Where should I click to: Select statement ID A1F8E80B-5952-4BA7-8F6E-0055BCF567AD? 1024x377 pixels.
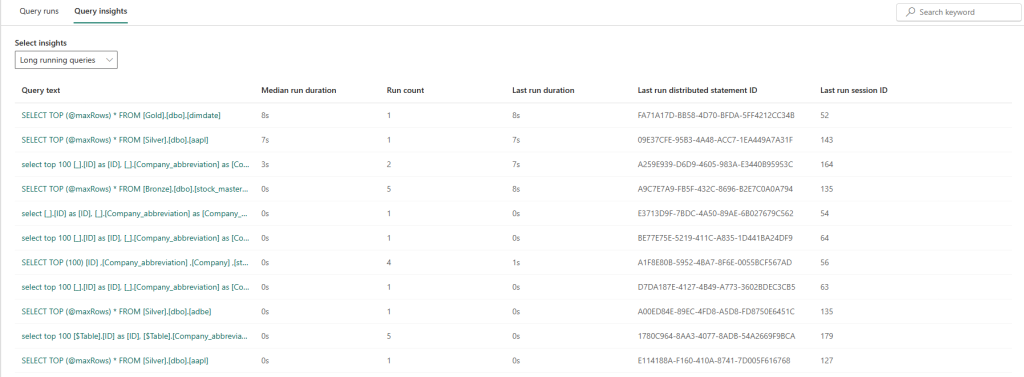click(714, 263)
